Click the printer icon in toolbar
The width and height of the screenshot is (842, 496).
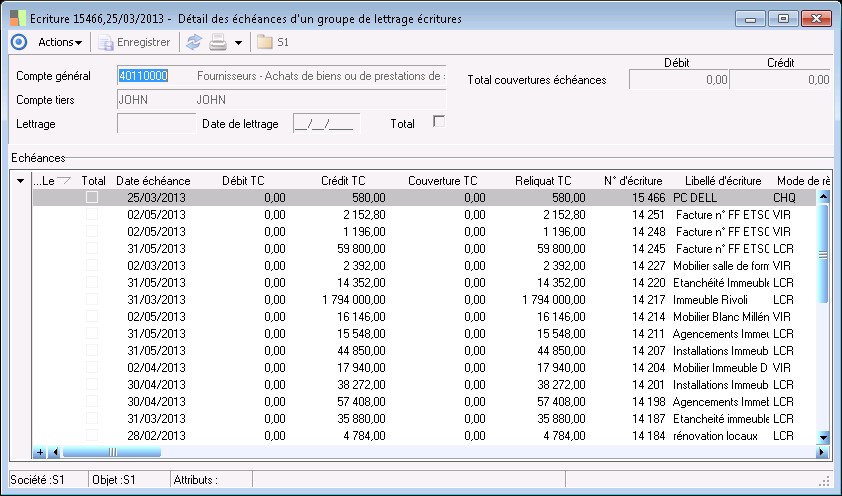(217, 42)
